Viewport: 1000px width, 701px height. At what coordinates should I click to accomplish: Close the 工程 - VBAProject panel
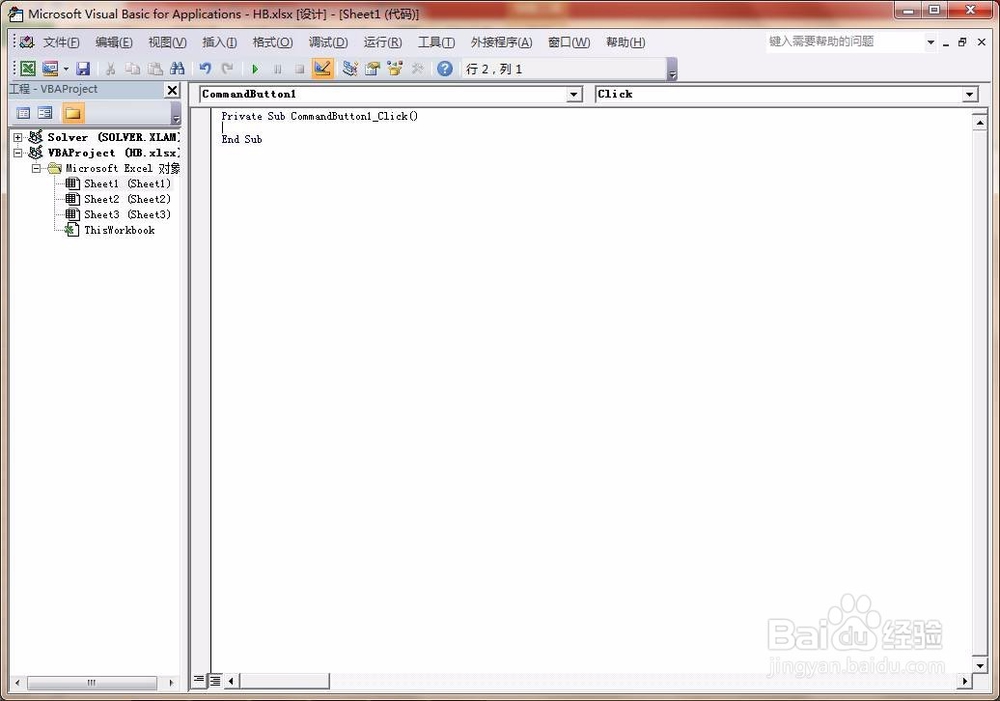172,90
